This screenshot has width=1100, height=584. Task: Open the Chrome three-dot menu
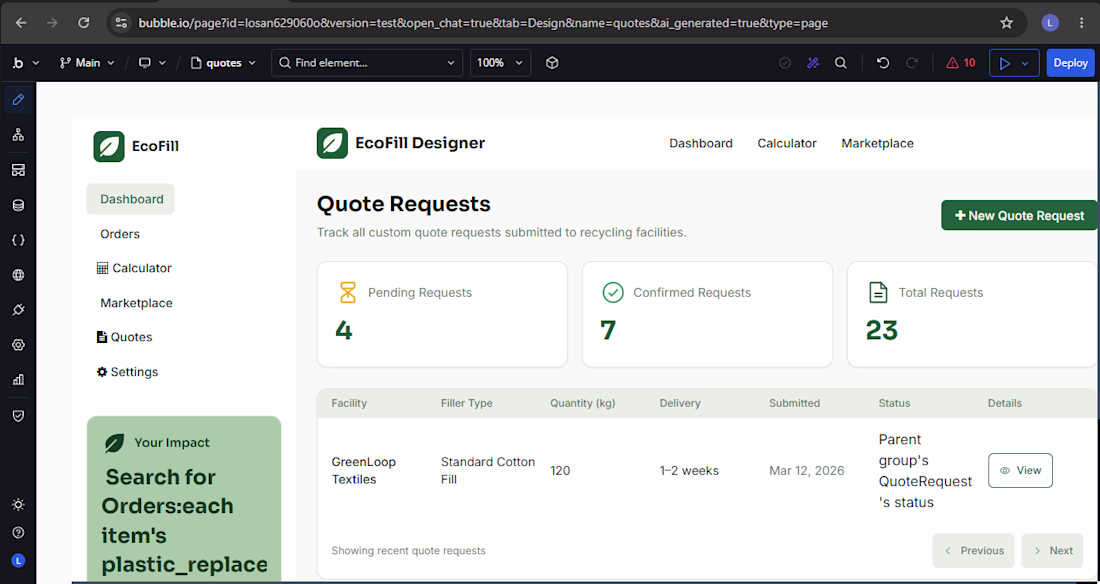coord(1081,22)
